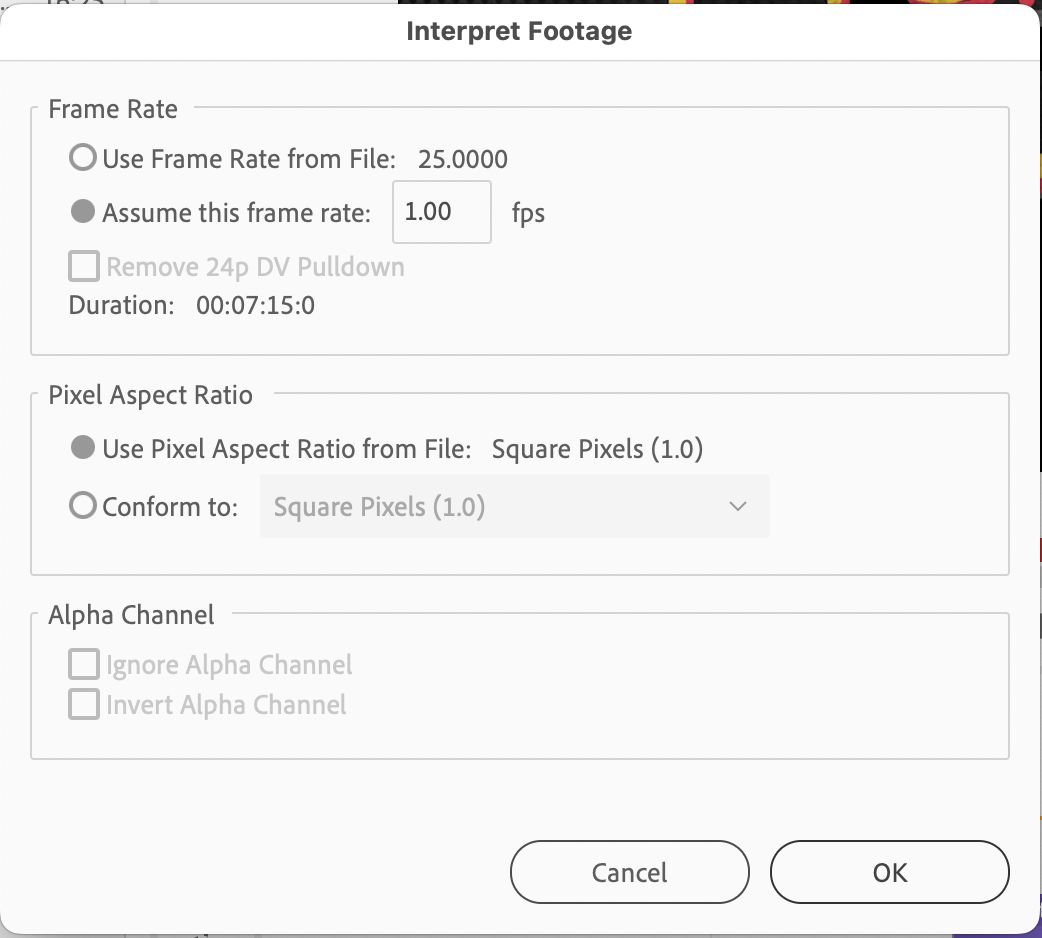1042x938 pixels.
Task: Click the Interpret Footage title bar
Action: [x=519, y=31]
